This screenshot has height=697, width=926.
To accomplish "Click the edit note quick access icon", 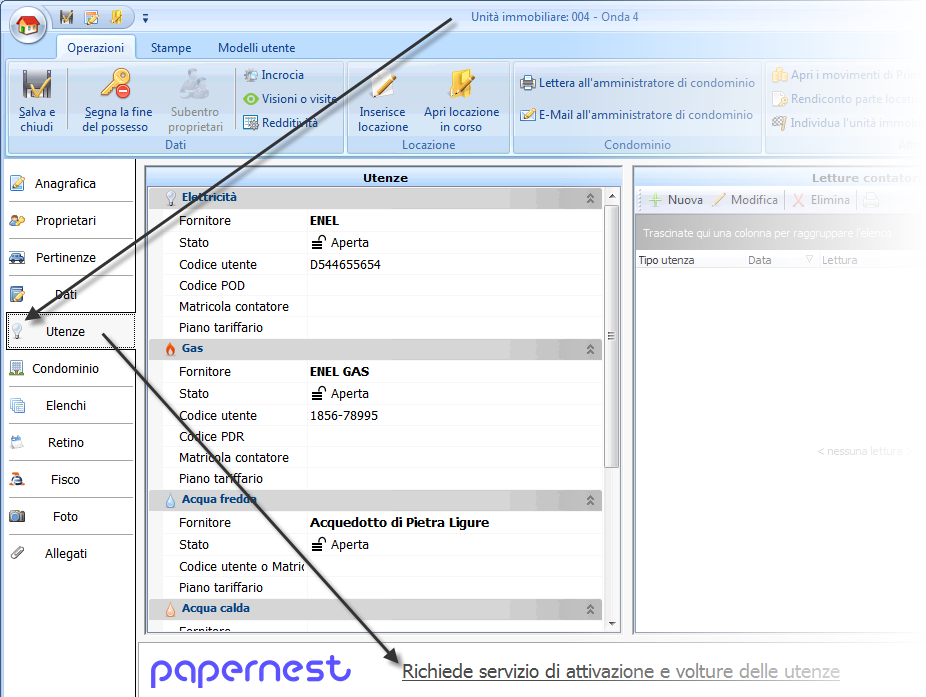I will coord(92,18).
